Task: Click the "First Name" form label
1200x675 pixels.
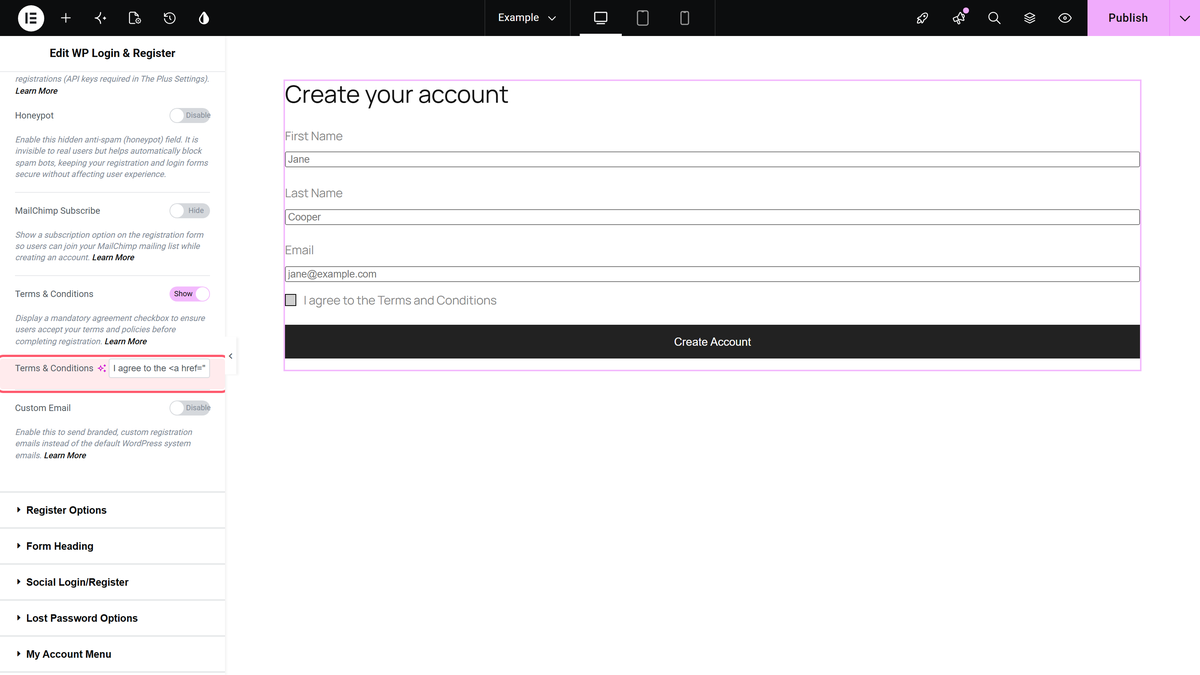Action: (x=314, y=136)
